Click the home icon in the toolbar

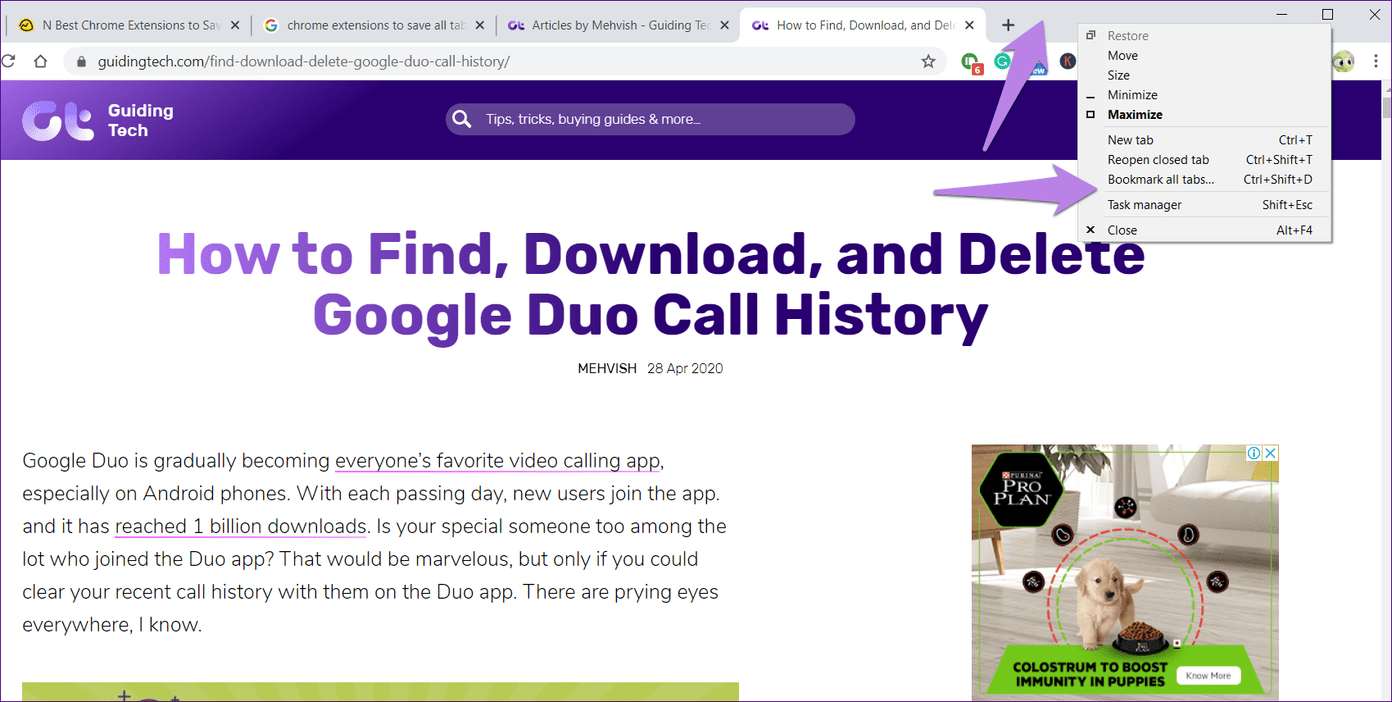coord(40,61)
